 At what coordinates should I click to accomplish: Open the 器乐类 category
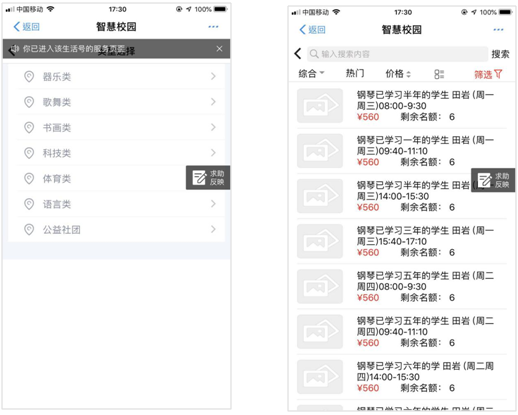tap(120, 77)
